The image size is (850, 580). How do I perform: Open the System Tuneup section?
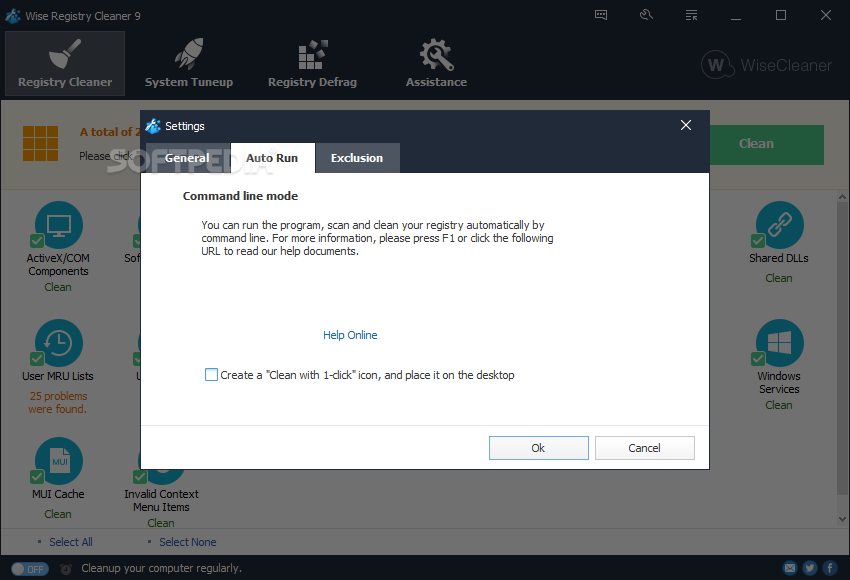click(x=189, y=64)
